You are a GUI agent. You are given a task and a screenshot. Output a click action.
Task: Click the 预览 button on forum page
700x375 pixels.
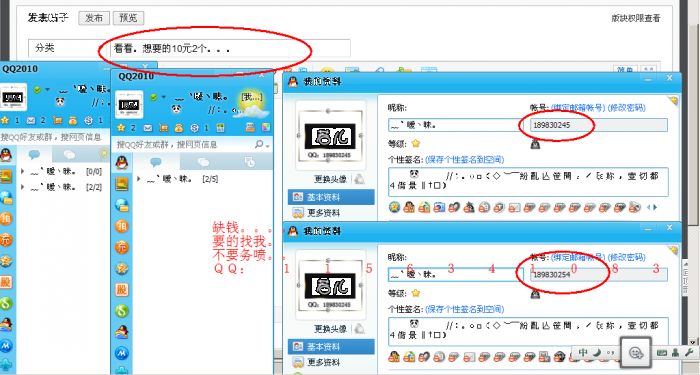pyautogui.click(x=128, y=18)
